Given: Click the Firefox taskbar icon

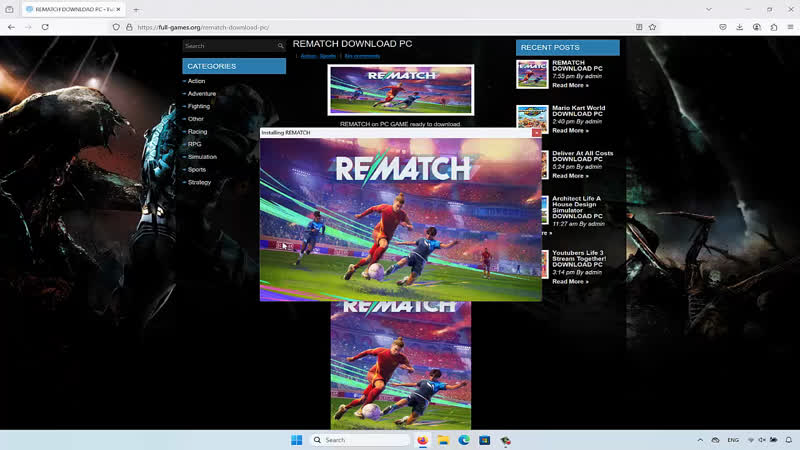Looking at the screenshot, I should pyautogui.click(x=422, y=440).
